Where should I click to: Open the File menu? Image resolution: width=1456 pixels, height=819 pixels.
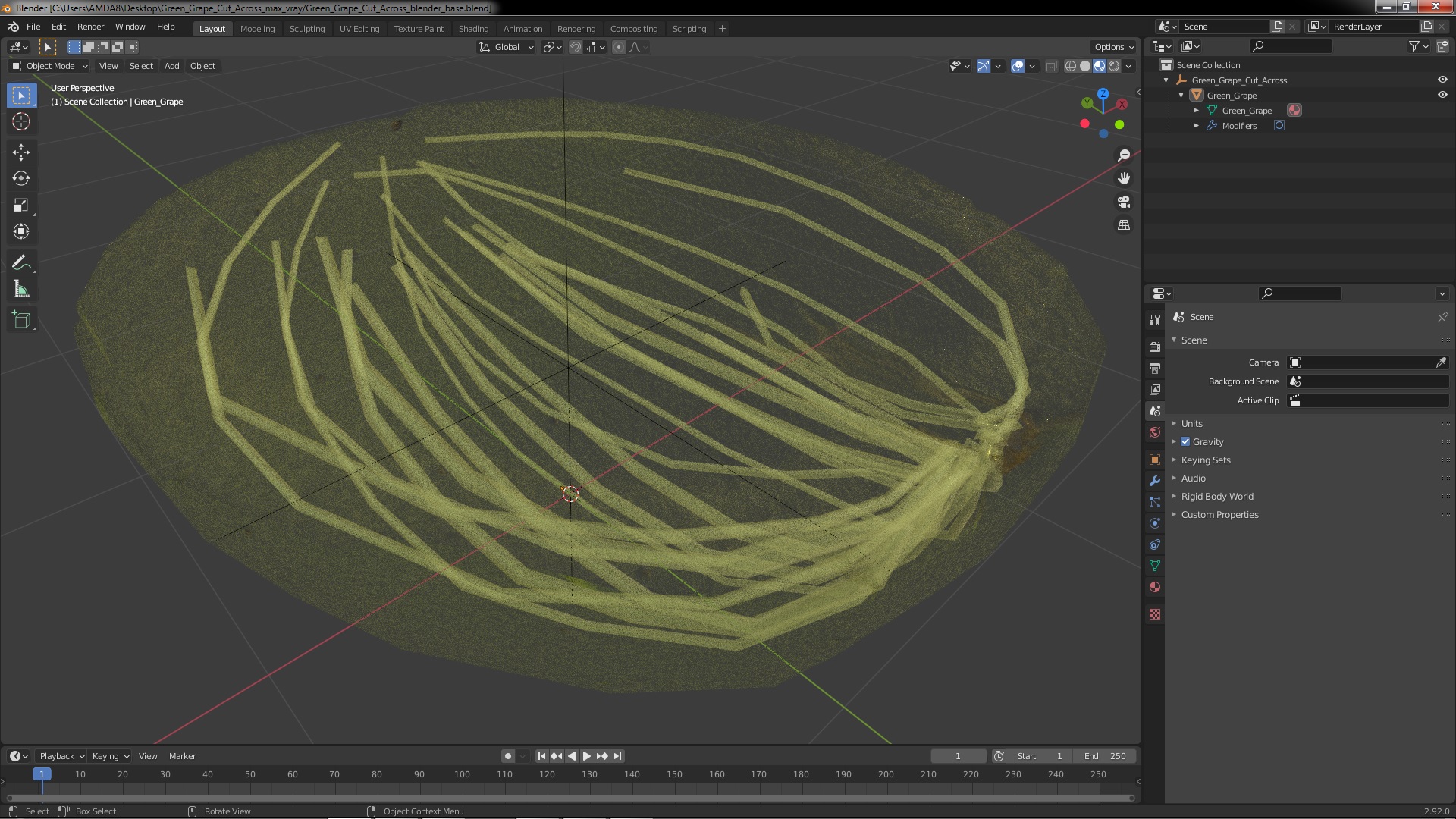tap(33, 27)
